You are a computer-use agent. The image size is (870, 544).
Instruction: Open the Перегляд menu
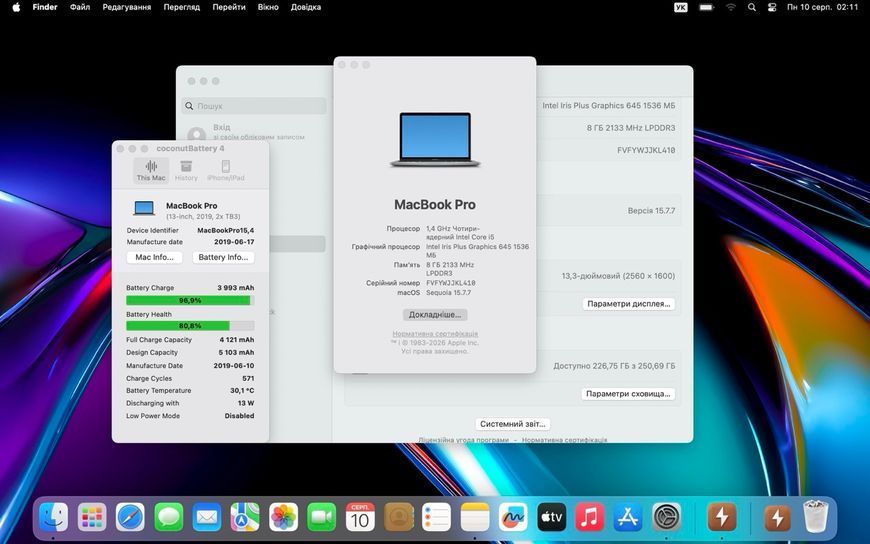tap(181, 7)
